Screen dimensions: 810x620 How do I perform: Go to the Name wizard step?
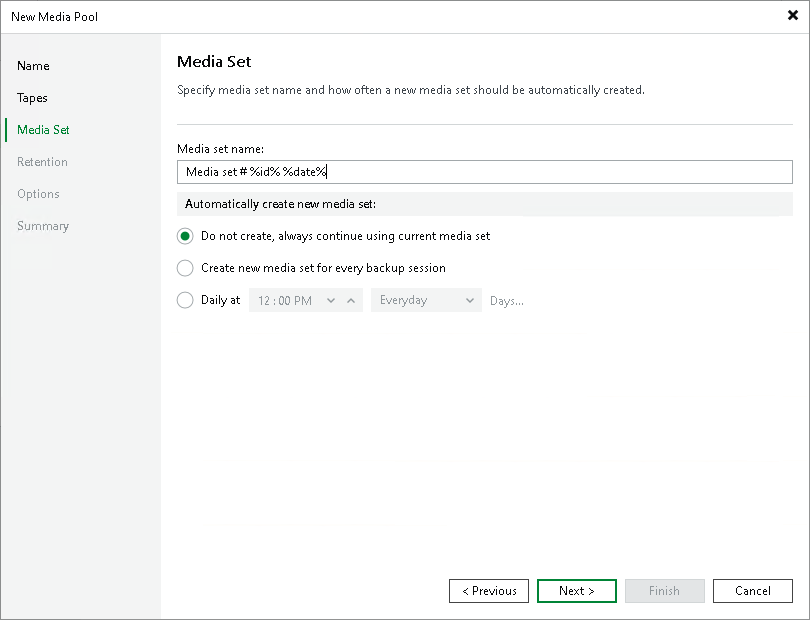(33, 66)
